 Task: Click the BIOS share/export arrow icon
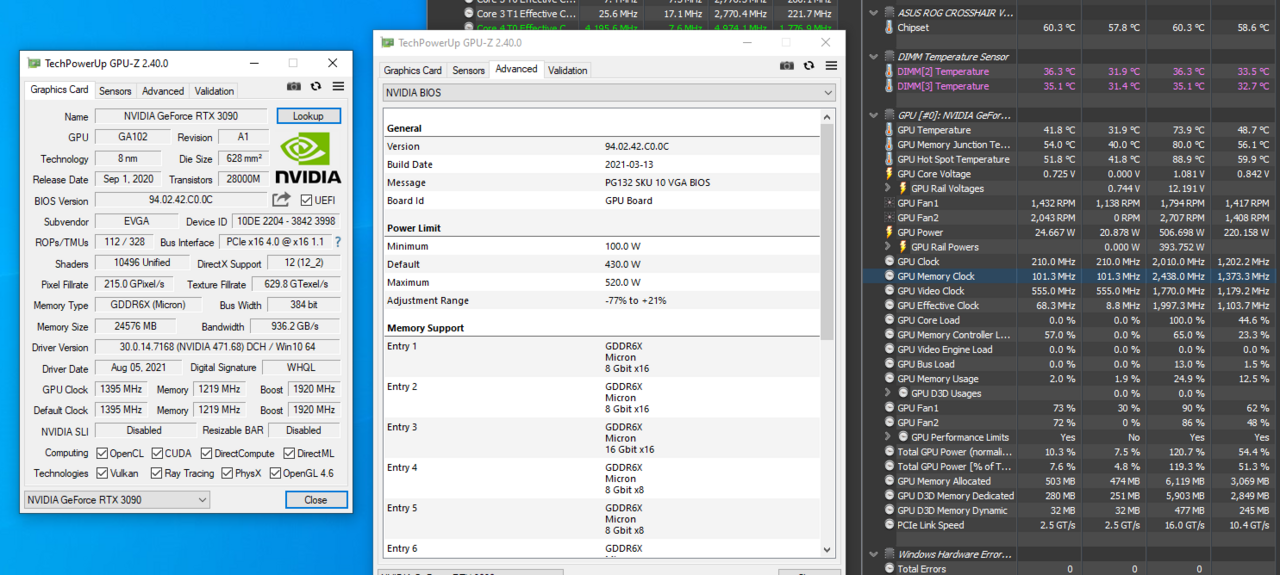click(x=281, y=200)
